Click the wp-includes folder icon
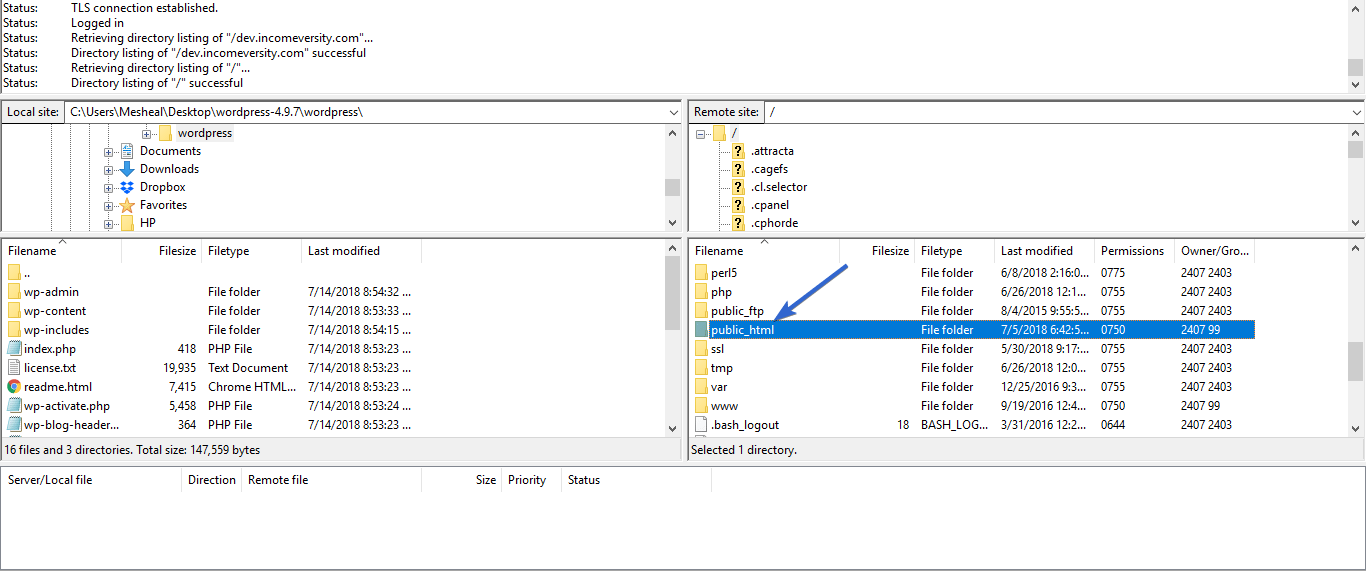The image size is (1366, 571). 14,330
